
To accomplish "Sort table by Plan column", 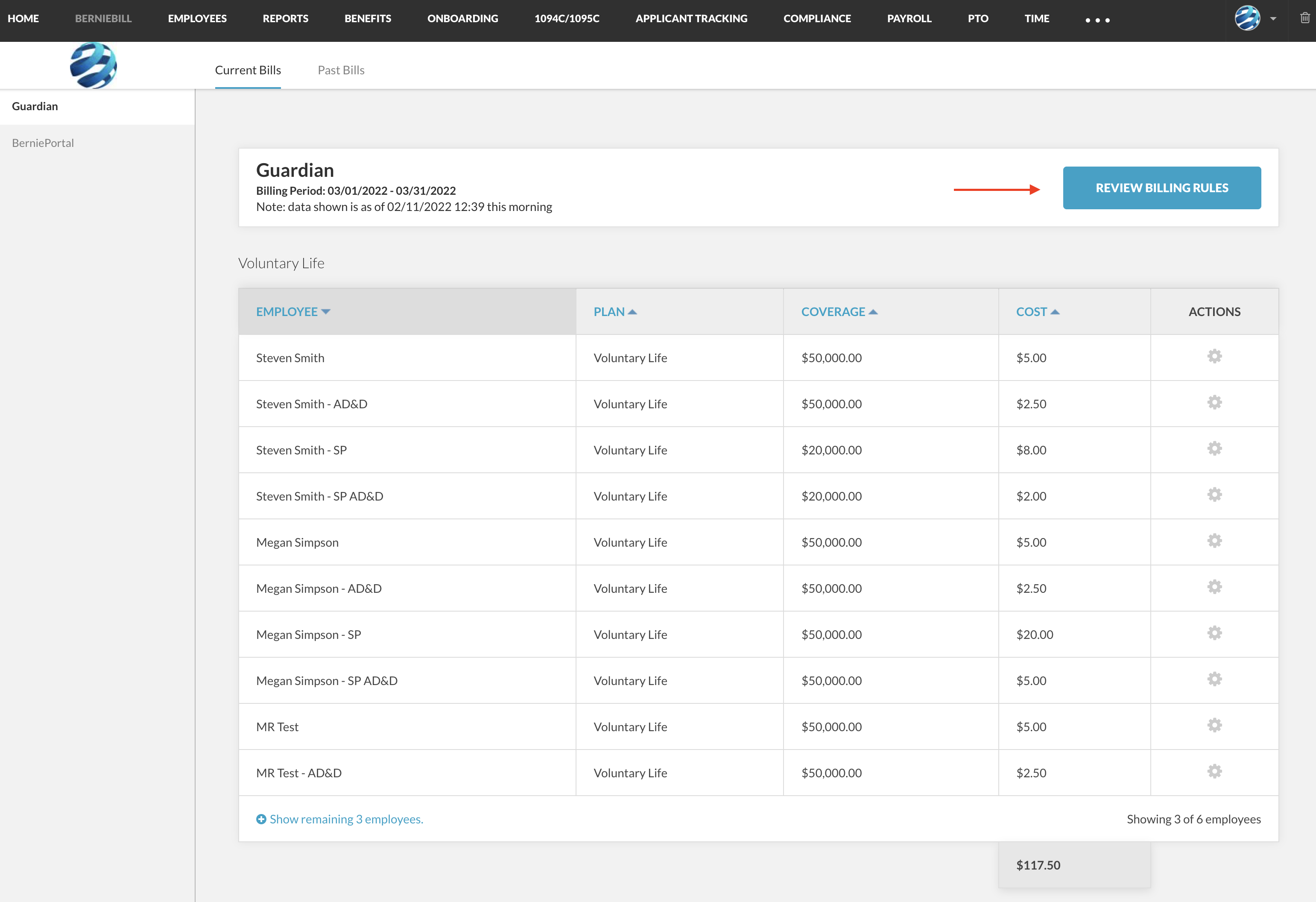I will pyautogui.click(x=615, y=311).
